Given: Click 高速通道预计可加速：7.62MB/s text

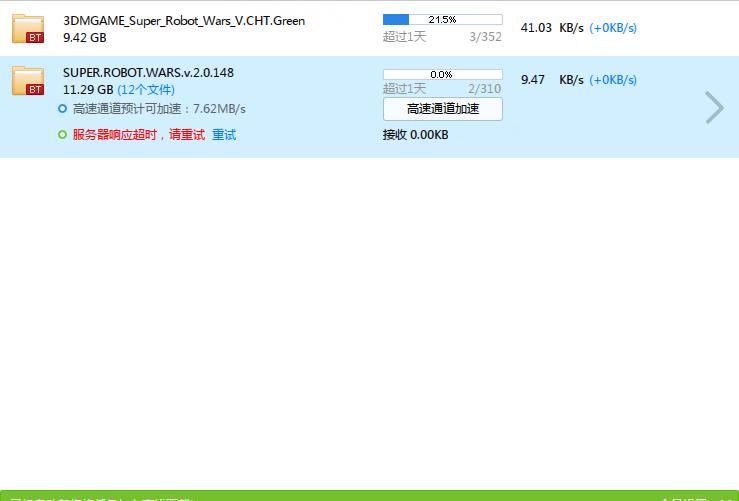Looking at the screenshot, I should (159, 109).
